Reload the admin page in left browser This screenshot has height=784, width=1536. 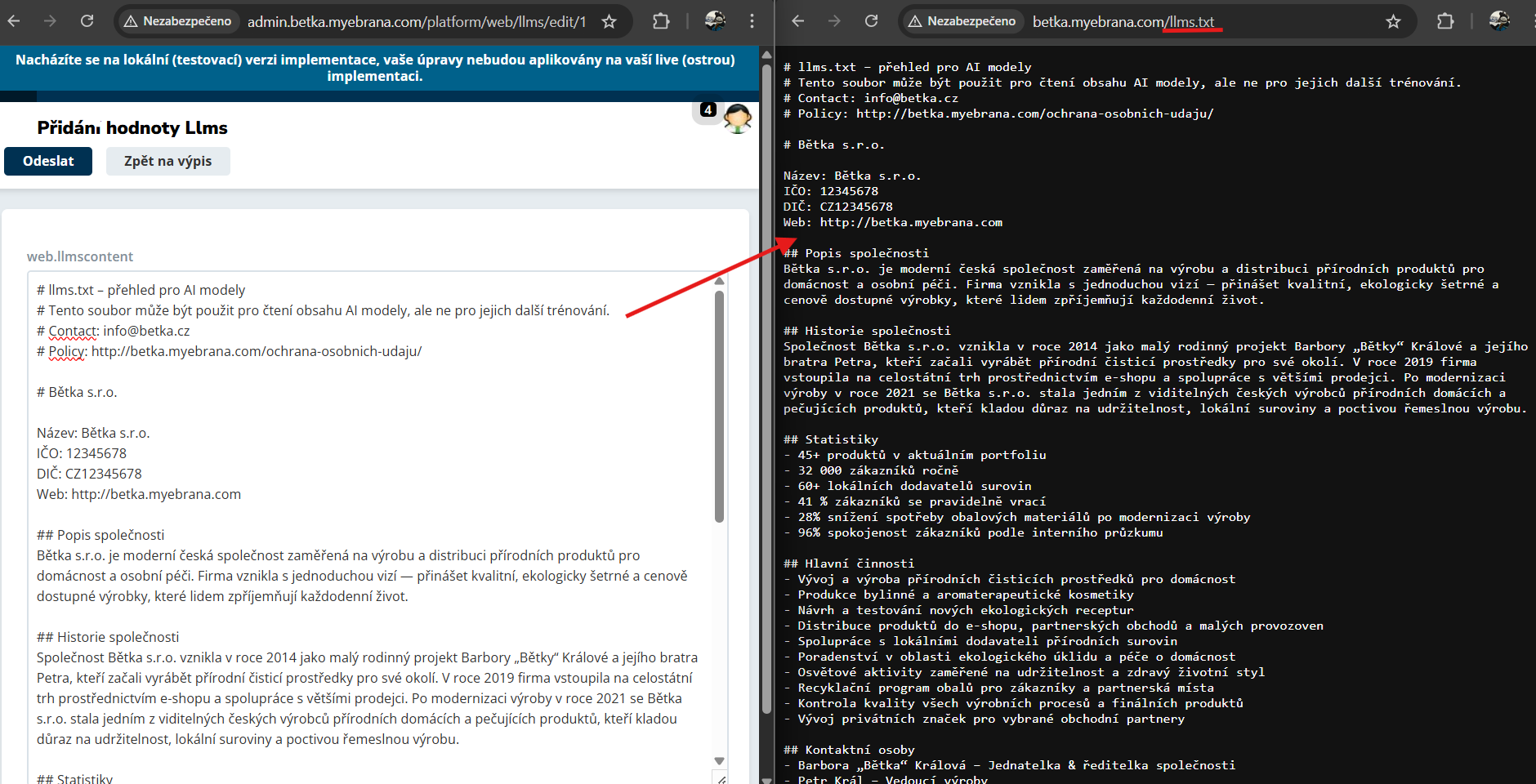(87, 21)
